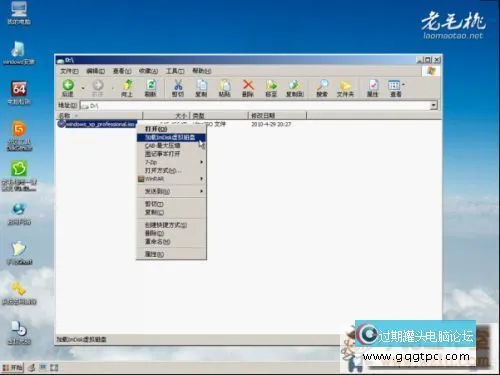
Task: Choose Open with Notepad (用记事本打开) entry
Action: click(x=171, y=154)
